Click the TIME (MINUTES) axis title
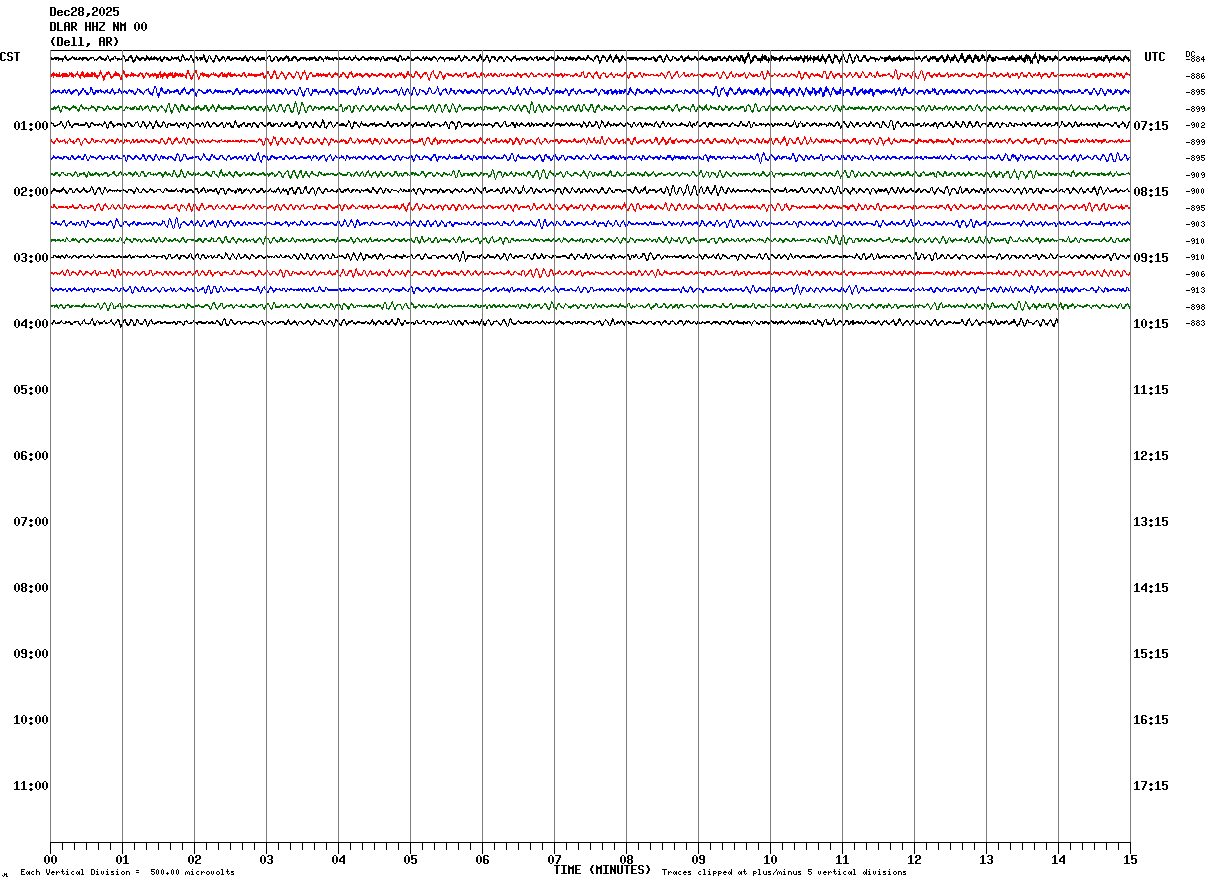The height and width of the screenshot is (886, 1210). click(x=602, y=870)
